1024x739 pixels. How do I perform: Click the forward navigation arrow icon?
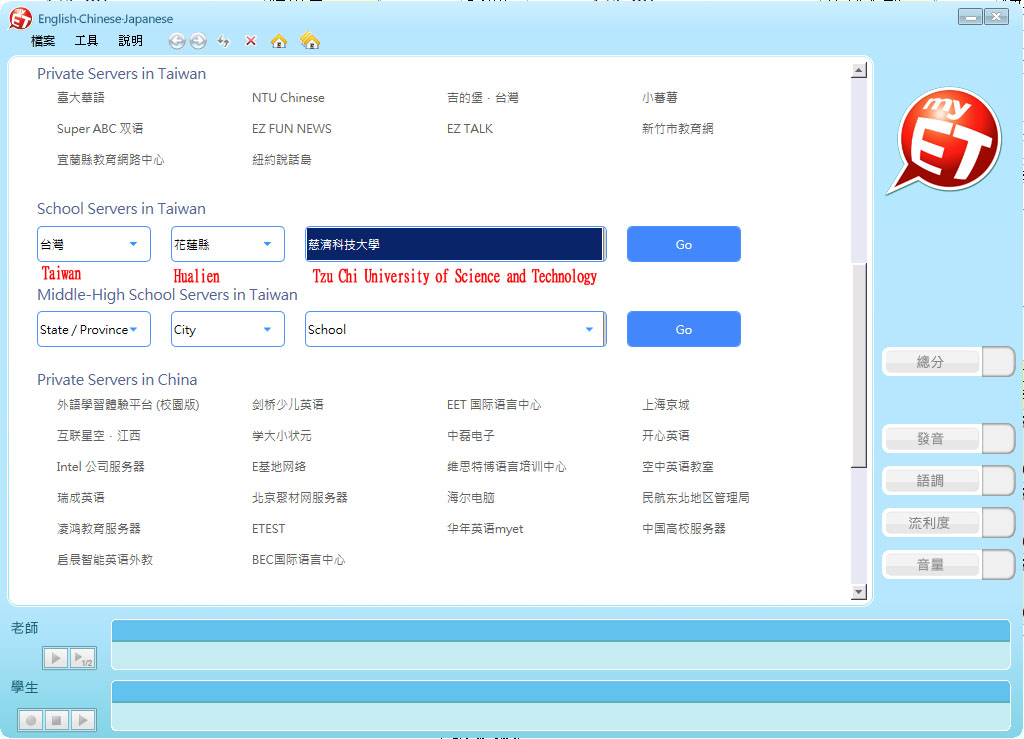coord(198,41)
